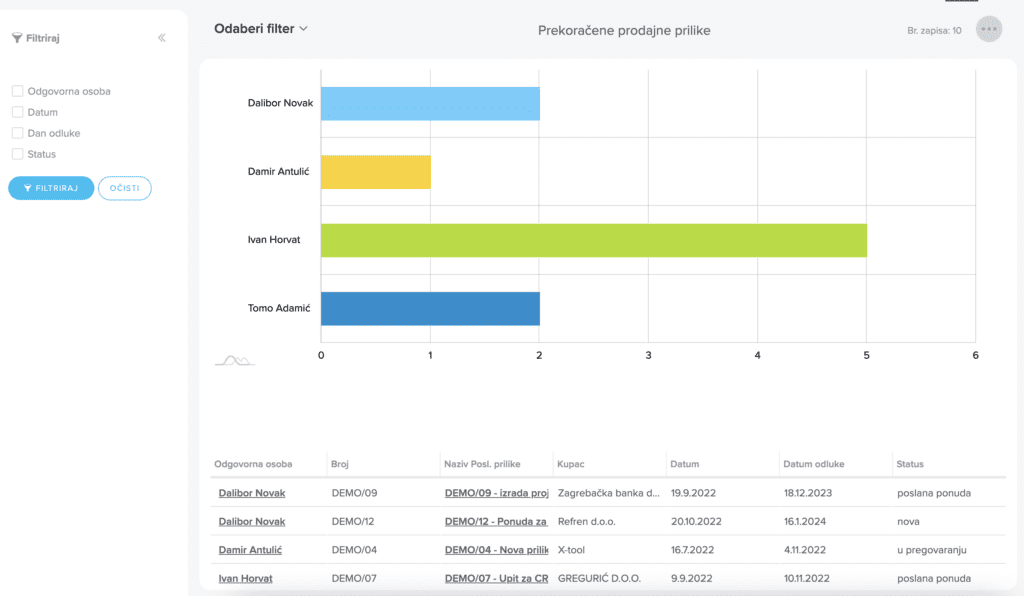This screenshot has height=596, width=1024.
Task: Click the decision date 10.11.2022 cell
Action: [807, 578]
